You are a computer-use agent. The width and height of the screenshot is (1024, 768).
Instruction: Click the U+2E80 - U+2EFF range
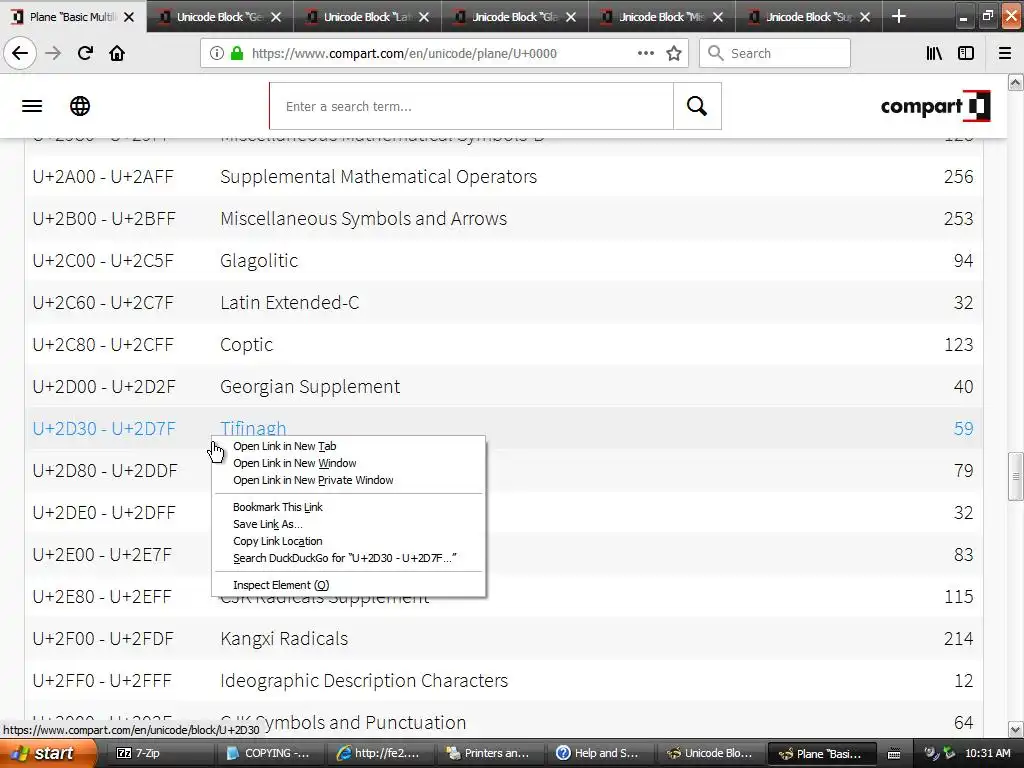click(103, 596)
